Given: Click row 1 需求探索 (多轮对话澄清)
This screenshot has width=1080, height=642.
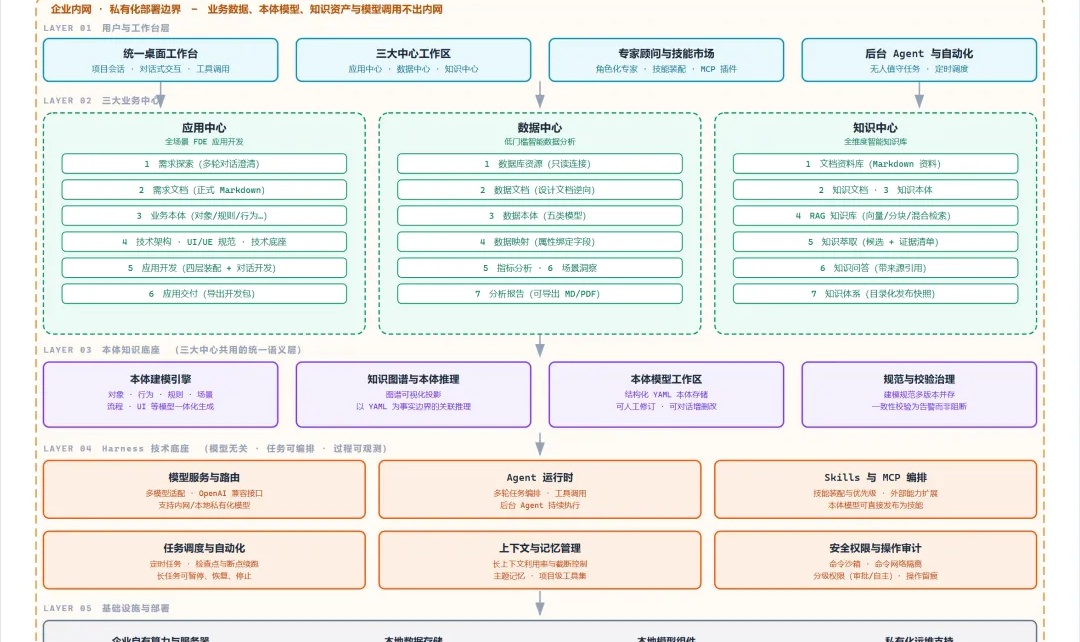Looking at the screenshot, I should (204, 164).
